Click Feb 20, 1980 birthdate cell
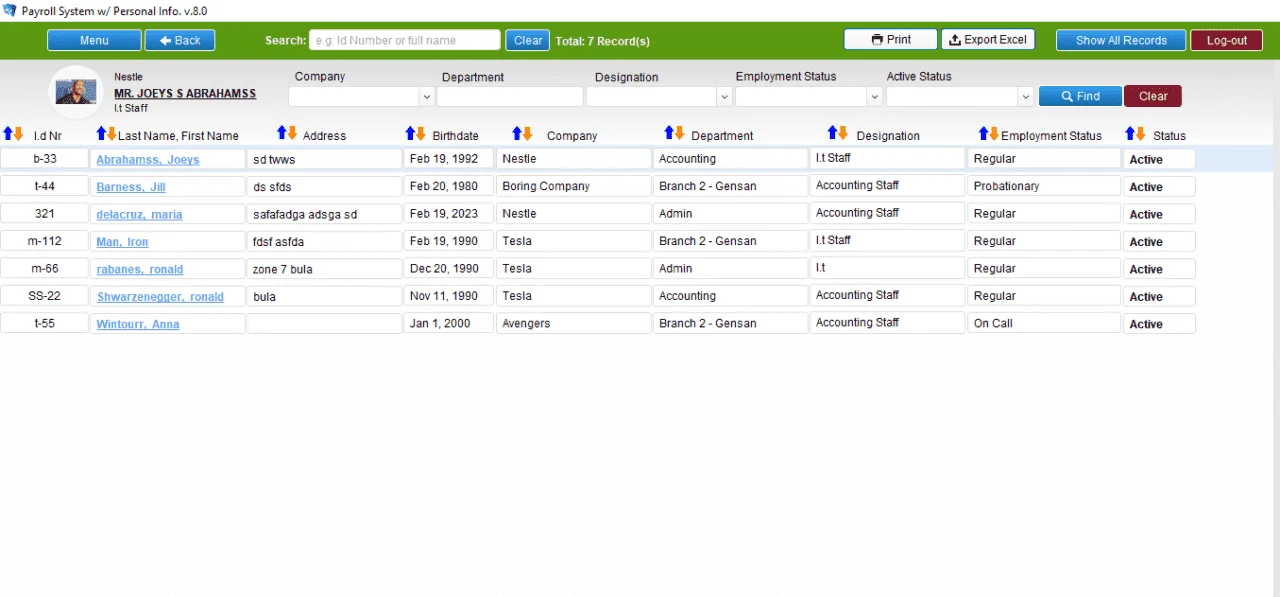Image resolution: width=1280 pixels, height=597 pixels. [x=448, y=186]
